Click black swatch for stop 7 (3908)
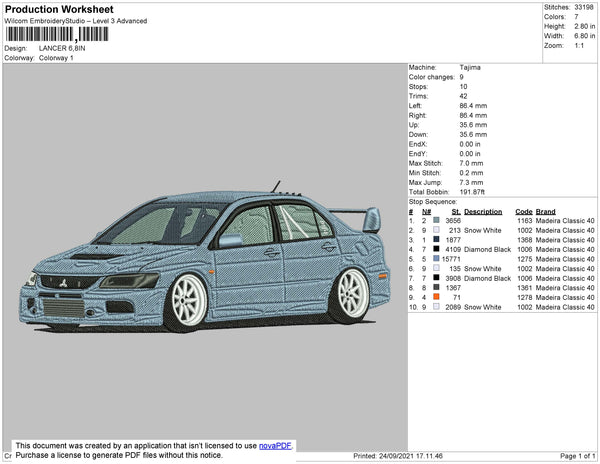Screen dimensions: 600x464 (436, 278)
